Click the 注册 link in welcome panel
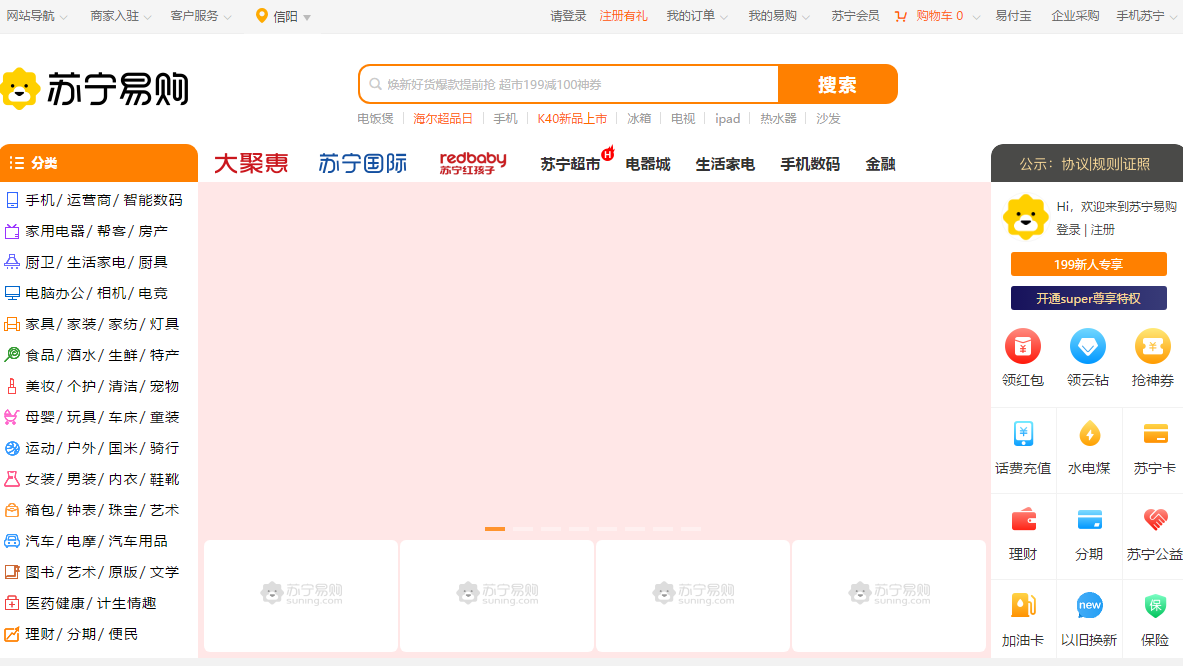The image size is (1183, 666). coord(1102,229)
